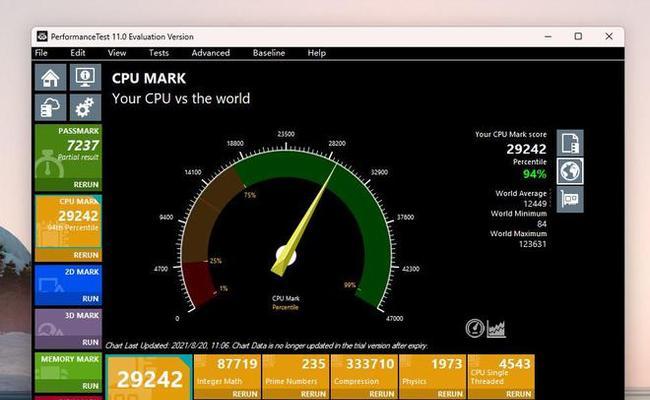The width and height of the screenshot is (650, 400).
Task: Click the Single Threaded 4543 score
Action: coord(514,364)
